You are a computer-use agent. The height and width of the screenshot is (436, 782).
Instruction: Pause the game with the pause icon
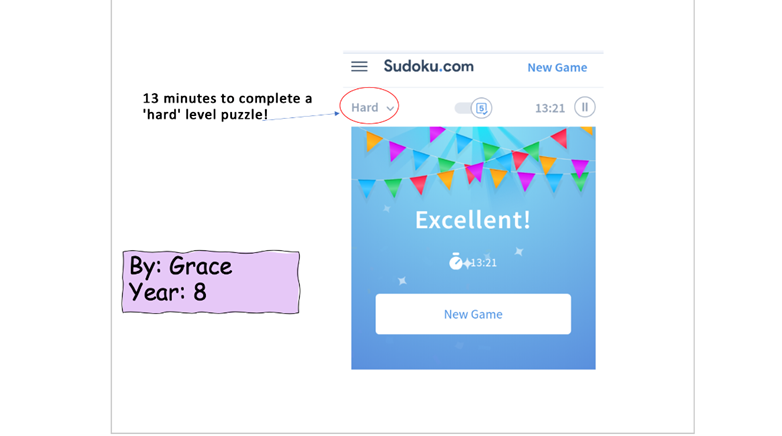click(585, 107)
